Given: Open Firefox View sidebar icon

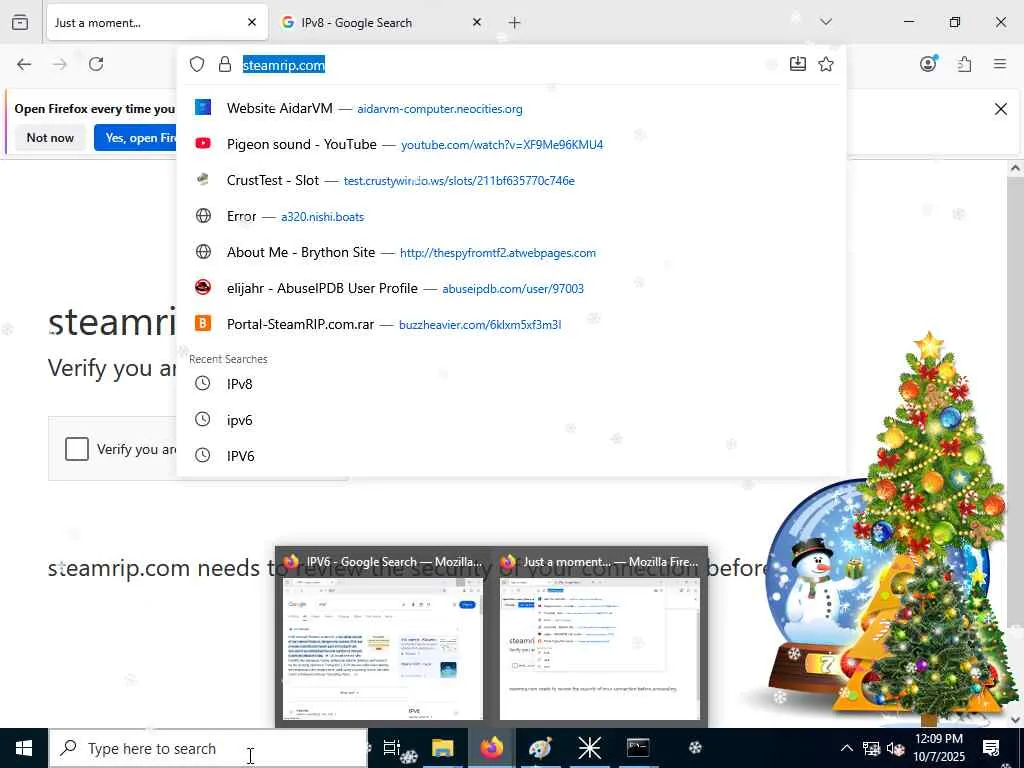Looking at the screenshot, I should pos(20,22).
